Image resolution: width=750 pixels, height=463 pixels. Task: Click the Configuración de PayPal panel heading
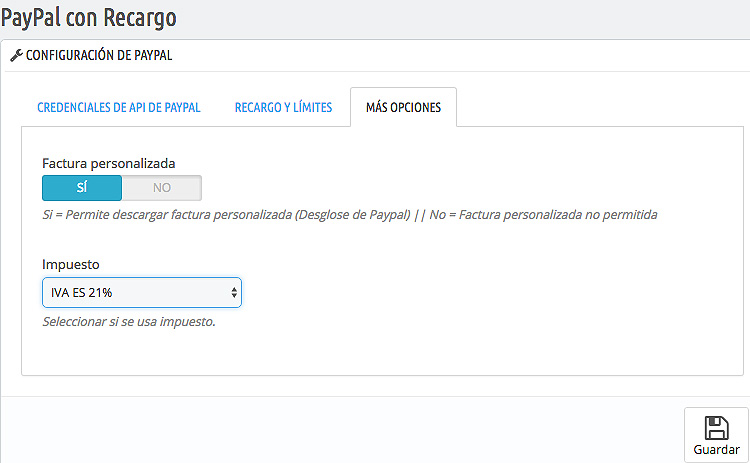click(99, 55)
